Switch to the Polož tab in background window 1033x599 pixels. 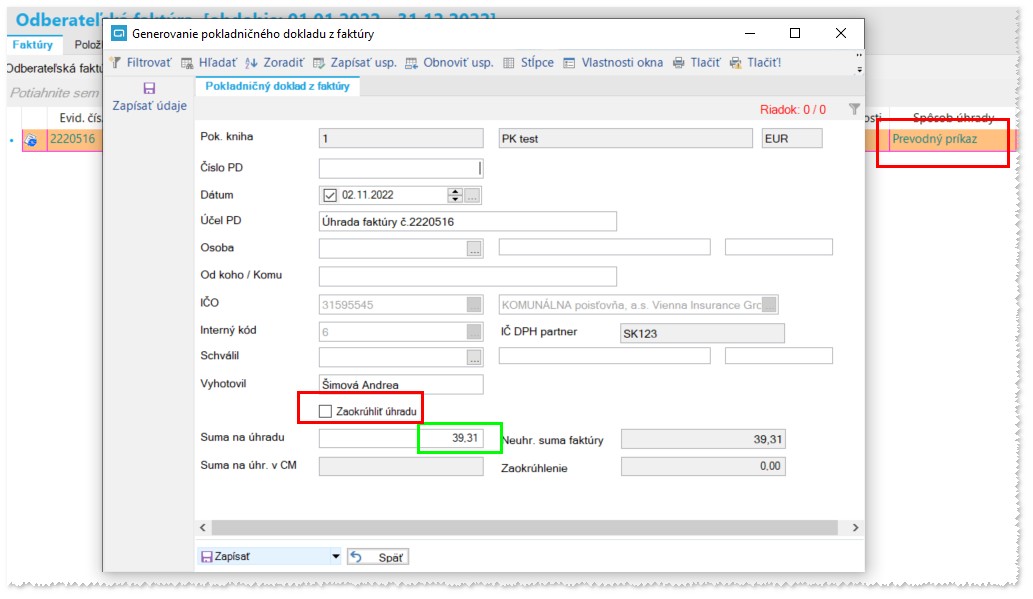point(88,45)
